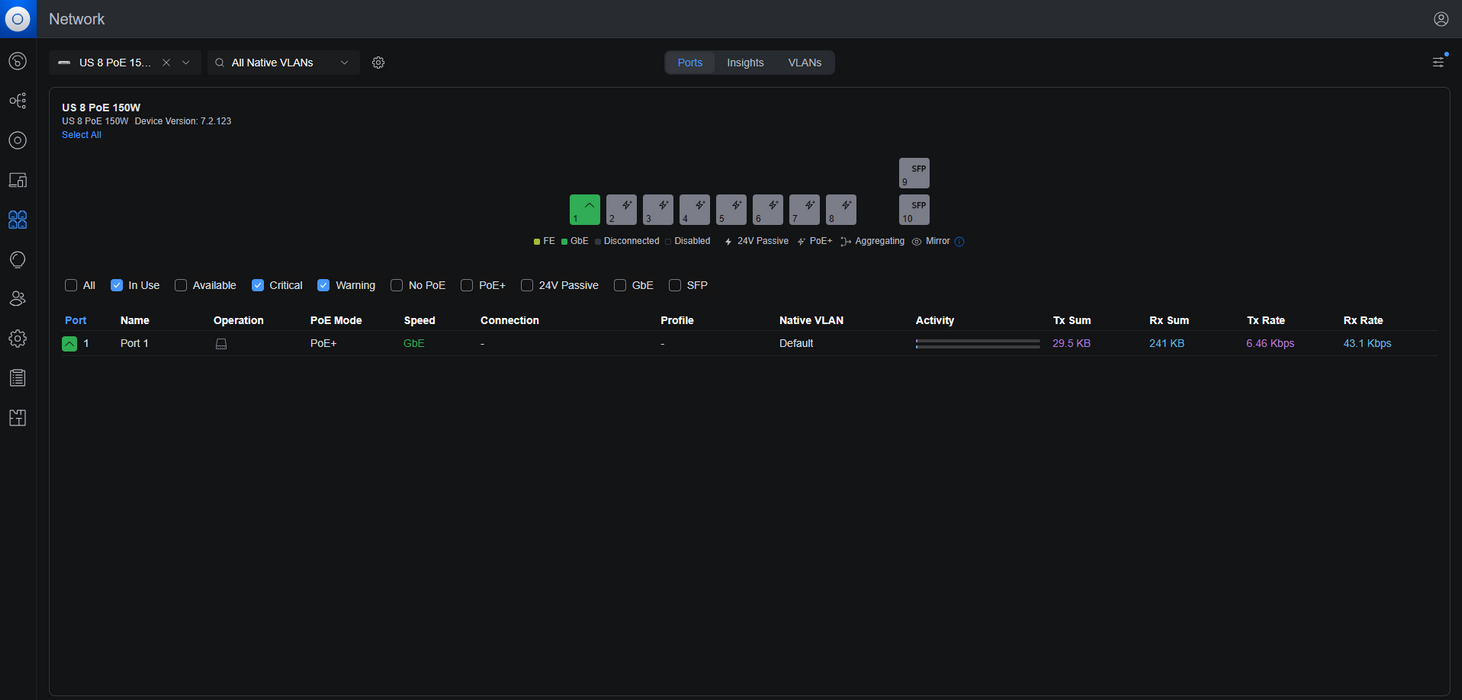Sort by the Rx Rate column header
1462x700 pixels.
pos(1363,320)
